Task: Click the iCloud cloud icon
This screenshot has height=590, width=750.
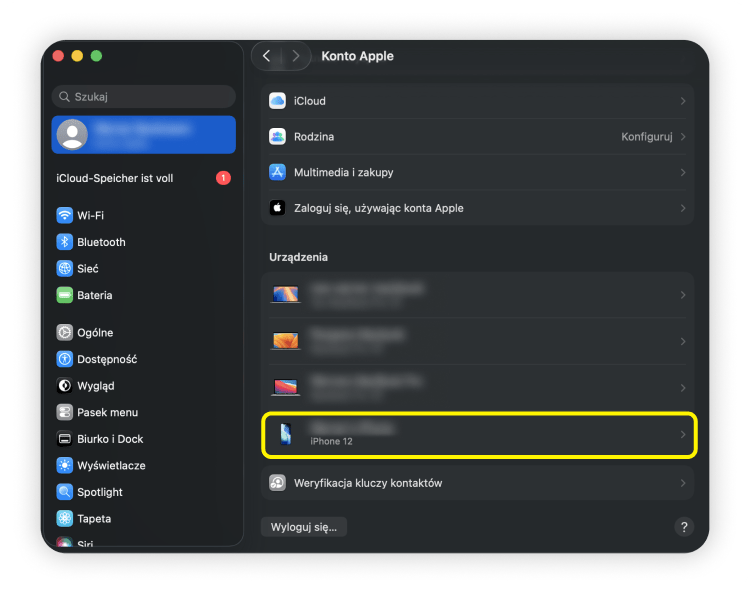Action: (x=277, y=101)
